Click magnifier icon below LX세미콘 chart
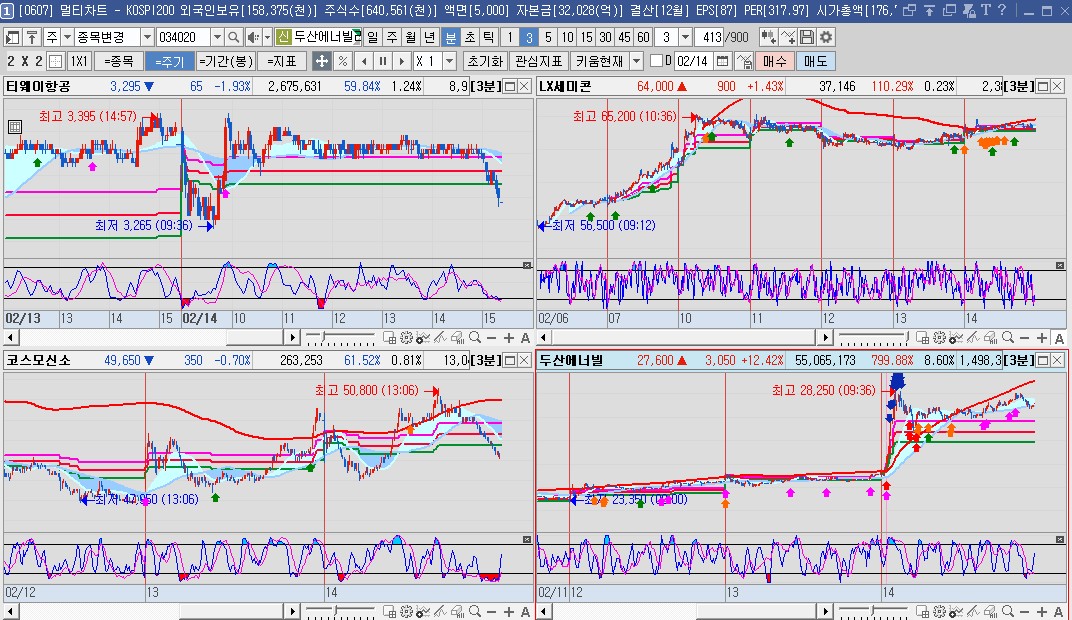This screenshot has height=620, width=1072. tap(1007, 338)
